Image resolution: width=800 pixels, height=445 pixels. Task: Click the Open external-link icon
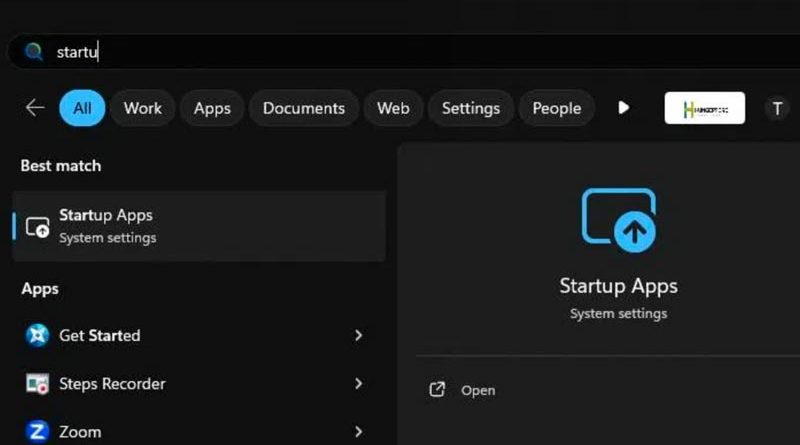point(437,389)
